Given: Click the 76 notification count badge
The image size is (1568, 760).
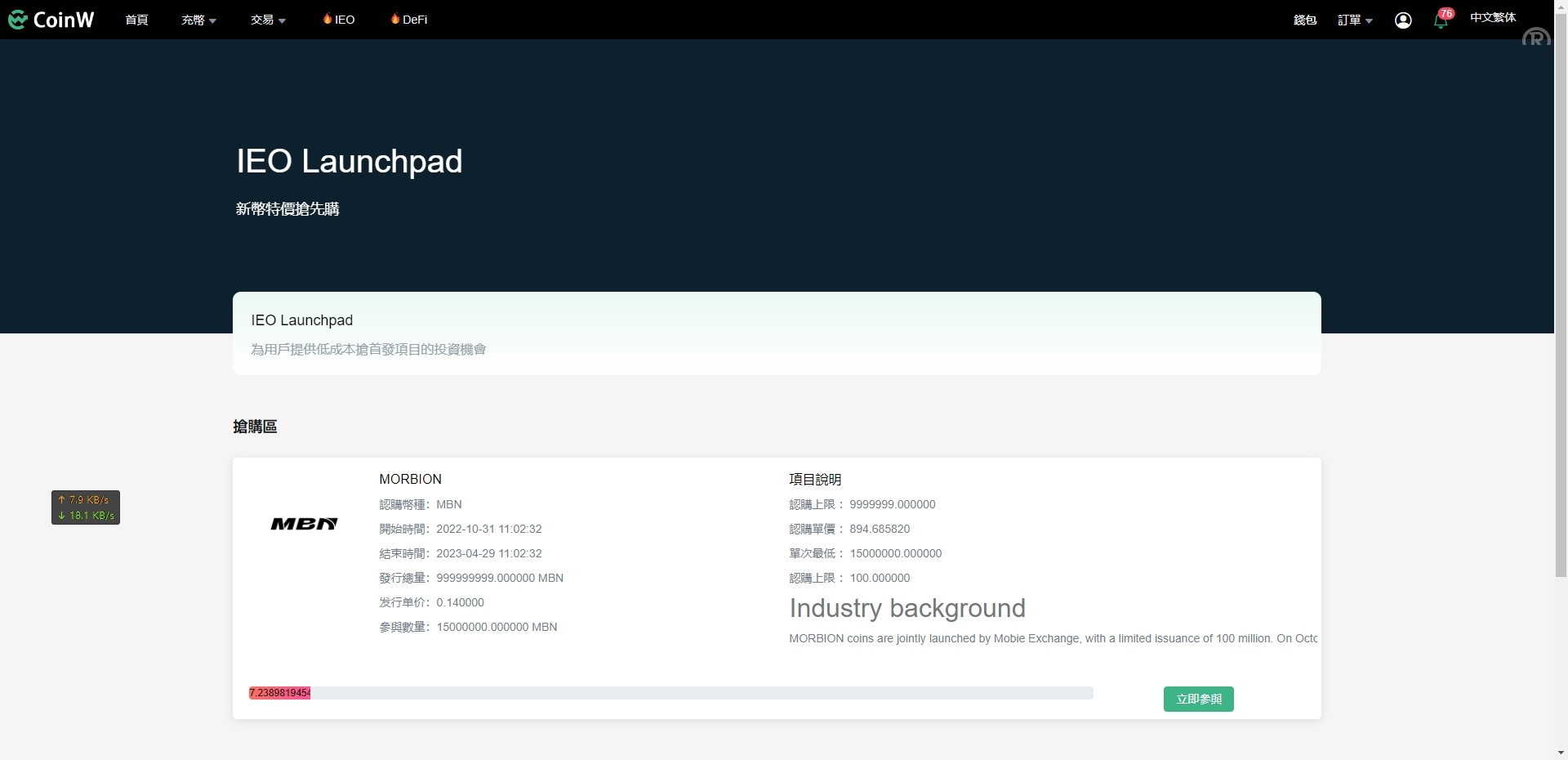Looking at the screenshot, I should coord(1446,13).
